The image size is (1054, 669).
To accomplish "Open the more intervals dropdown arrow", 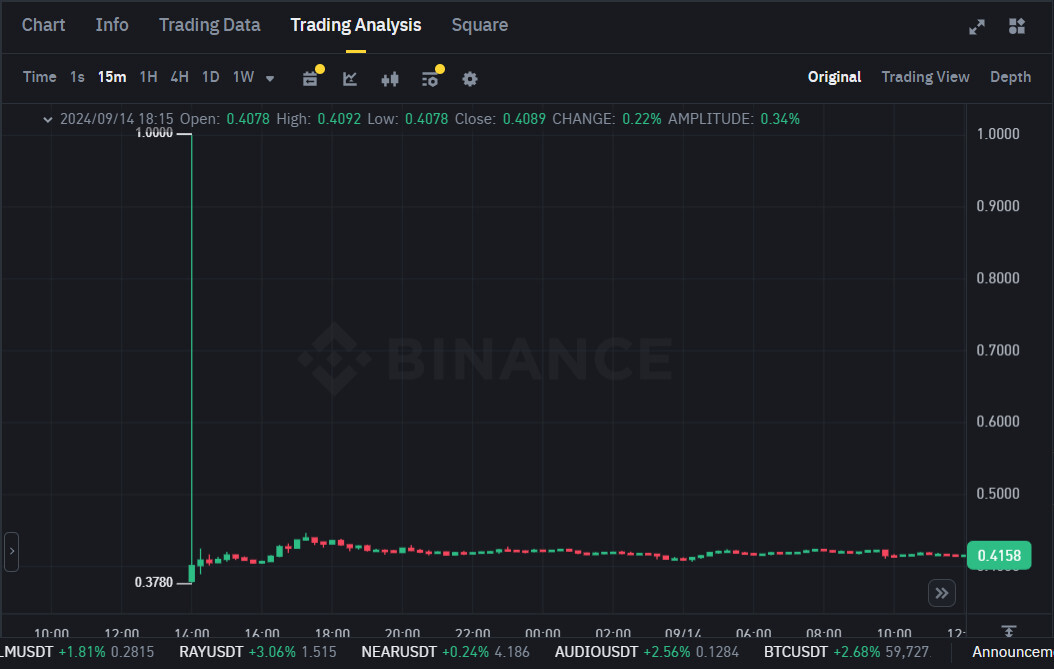I will tap(270, 79).
